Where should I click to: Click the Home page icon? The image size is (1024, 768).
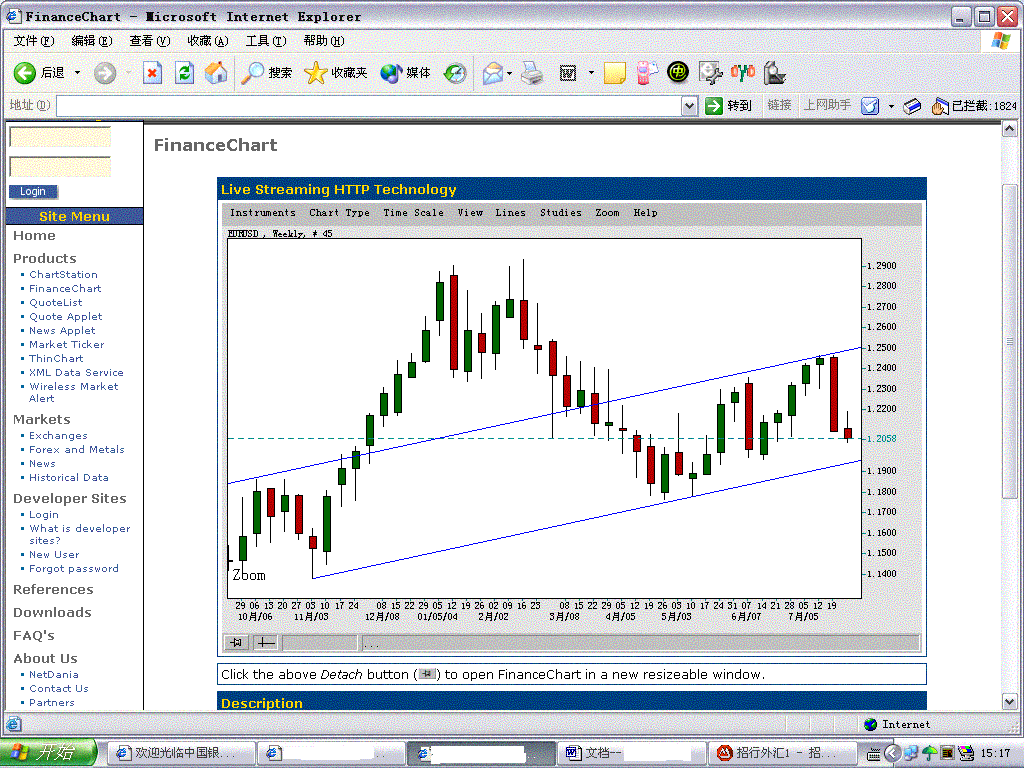(216, 72)
